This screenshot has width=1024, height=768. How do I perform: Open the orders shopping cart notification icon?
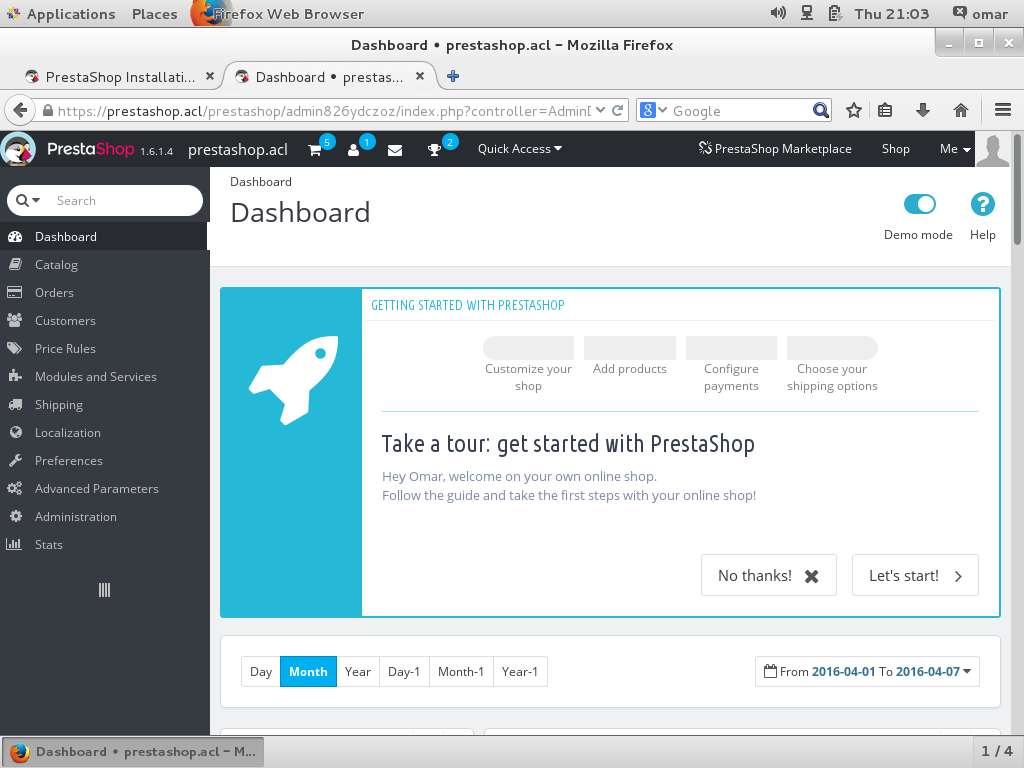pos(315,150)
